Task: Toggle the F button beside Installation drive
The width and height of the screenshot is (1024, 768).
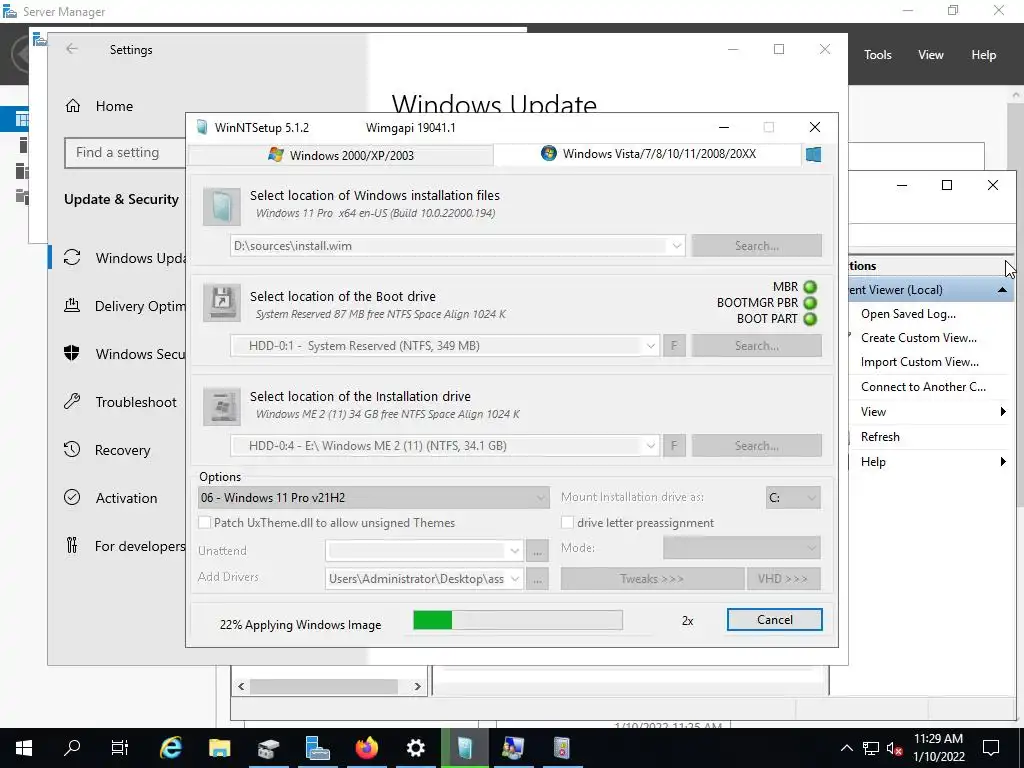Action: pyautogui.click(x=674, y=445)
